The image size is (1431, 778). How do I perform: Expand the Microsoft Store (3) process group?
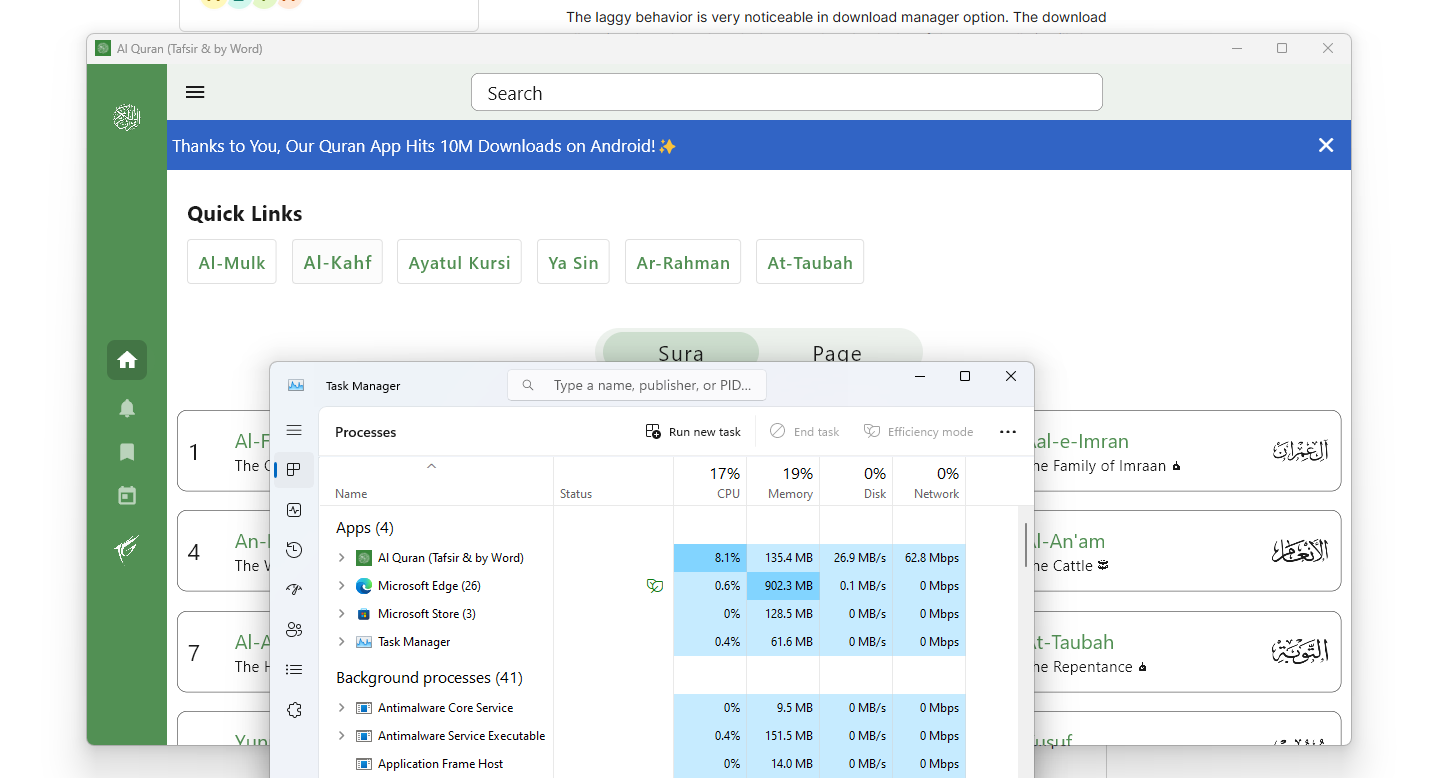click(x=341, y=614)
